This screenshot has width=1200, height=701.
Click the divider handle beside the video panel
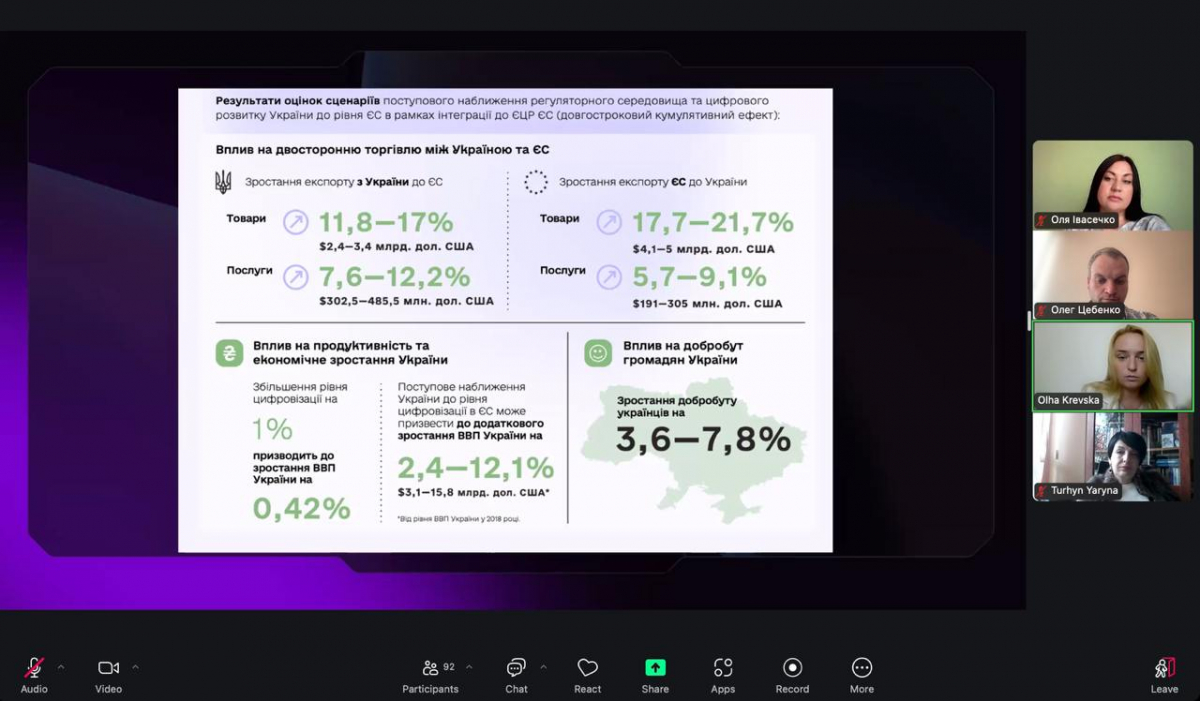pos(1029,320)
